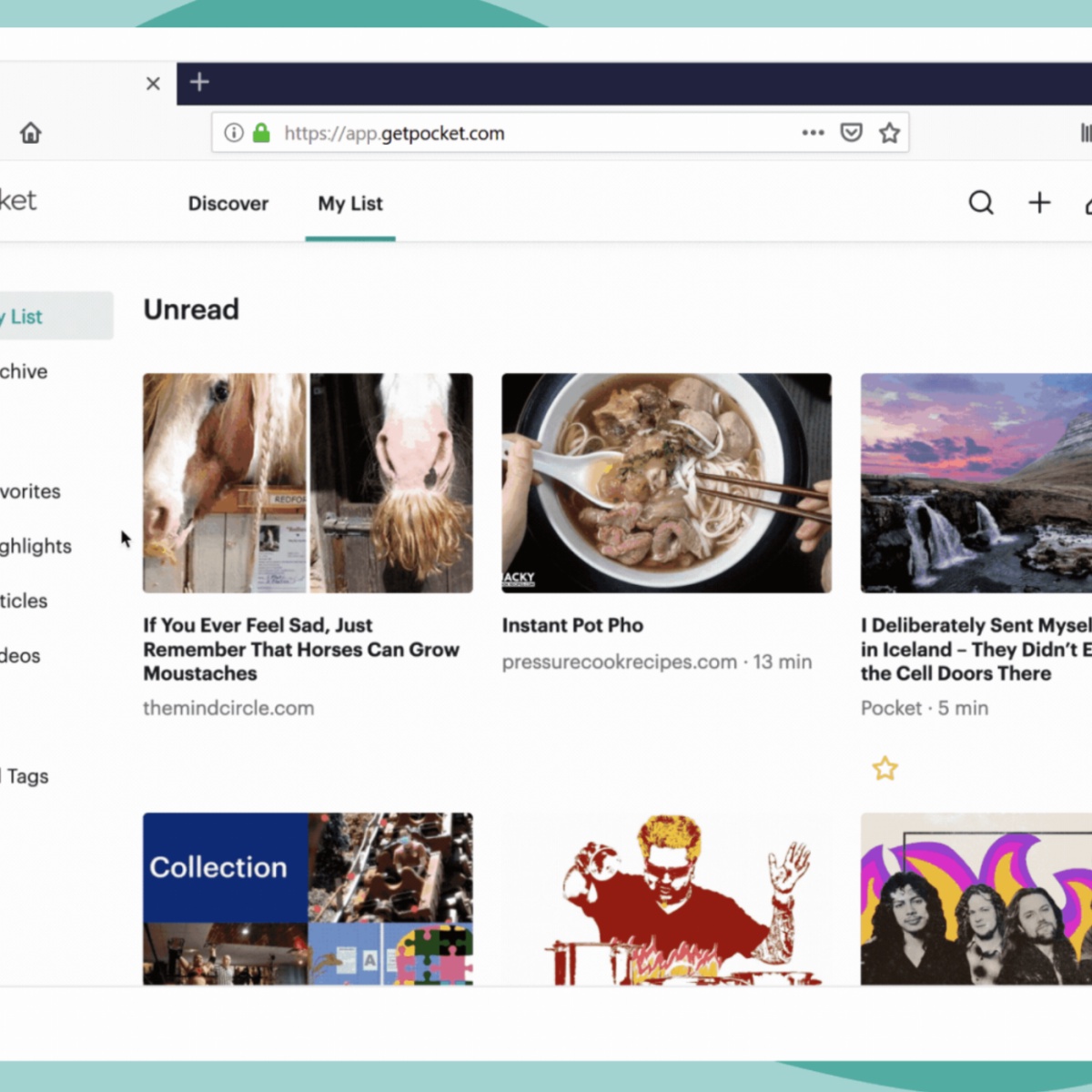Open 'I Deliberately Sent Myself' article title
1092x1092 pixels.
(x=976, y=649)
